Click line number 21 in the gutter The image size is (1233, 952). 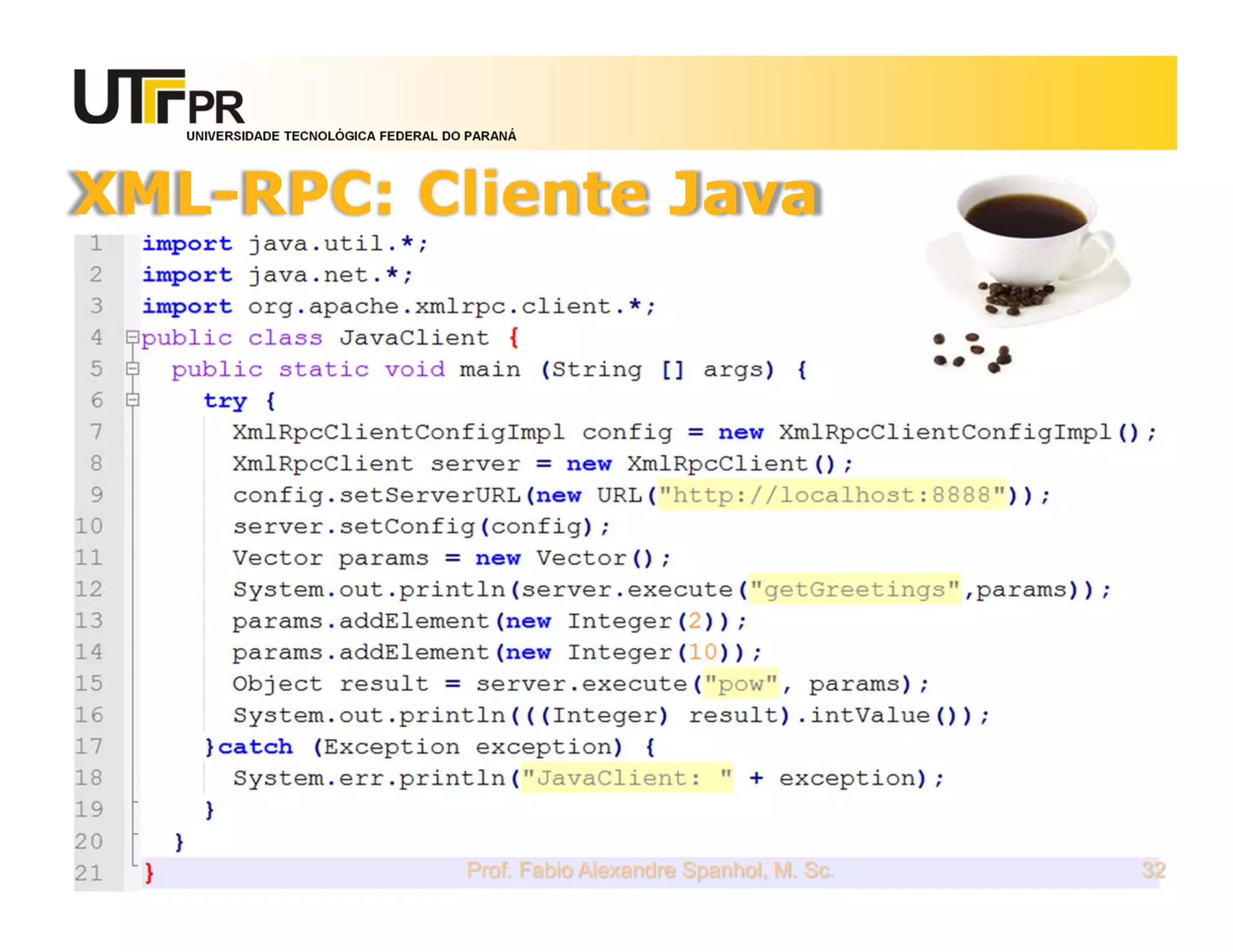(89, 872)
